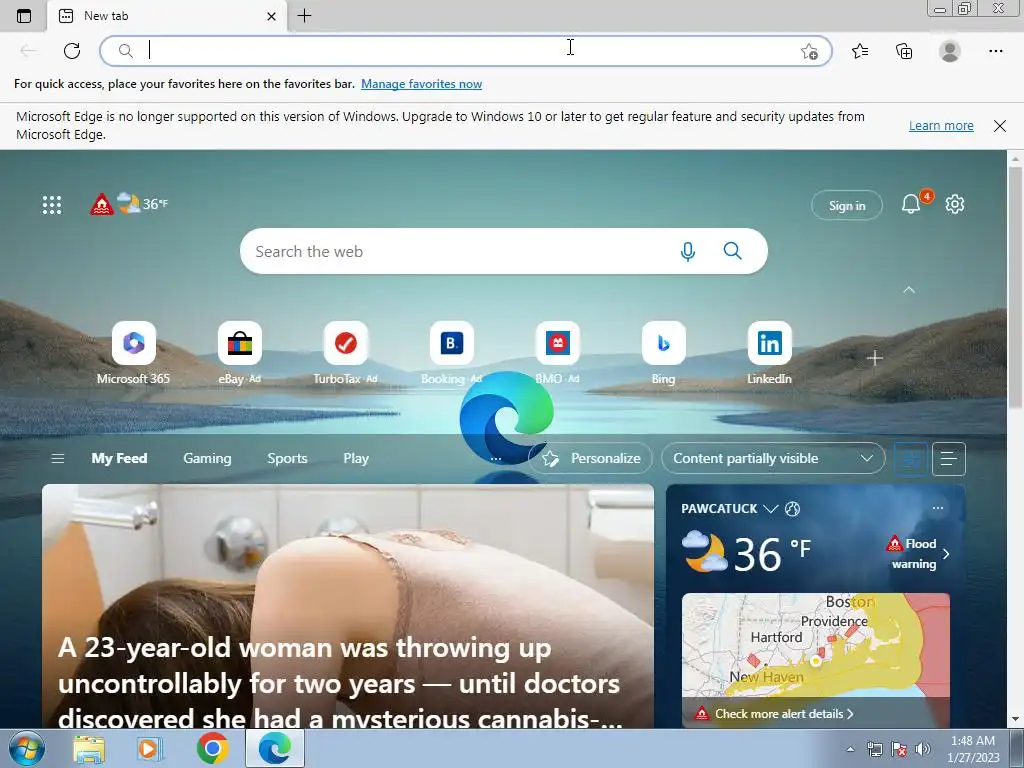
Task: Open a new tab with plus button
Action: click(x=304, y=16)
